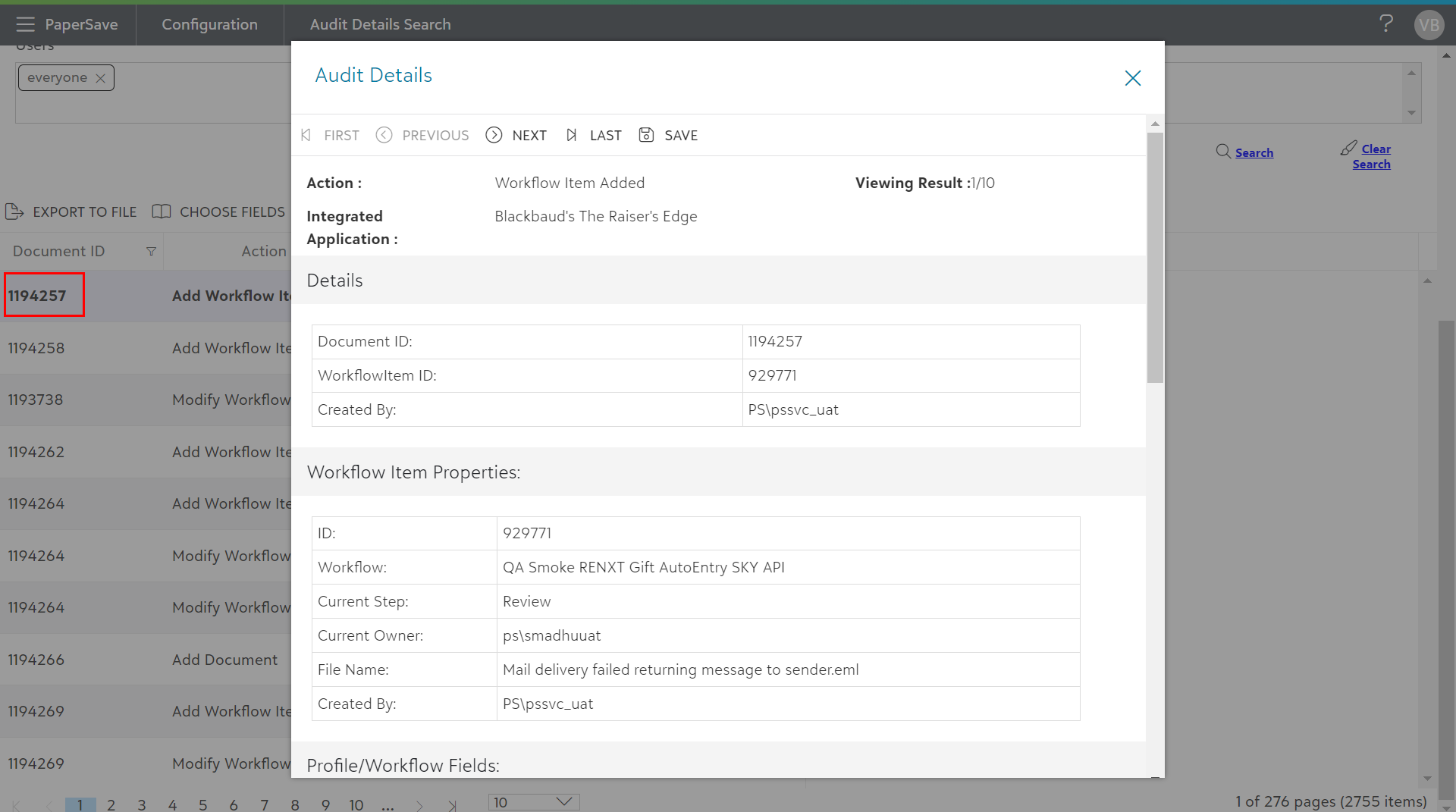The width and height of the screenshot is (1456, 812).
Task: Click the Clear Search link
Action: click(1371, 156)
